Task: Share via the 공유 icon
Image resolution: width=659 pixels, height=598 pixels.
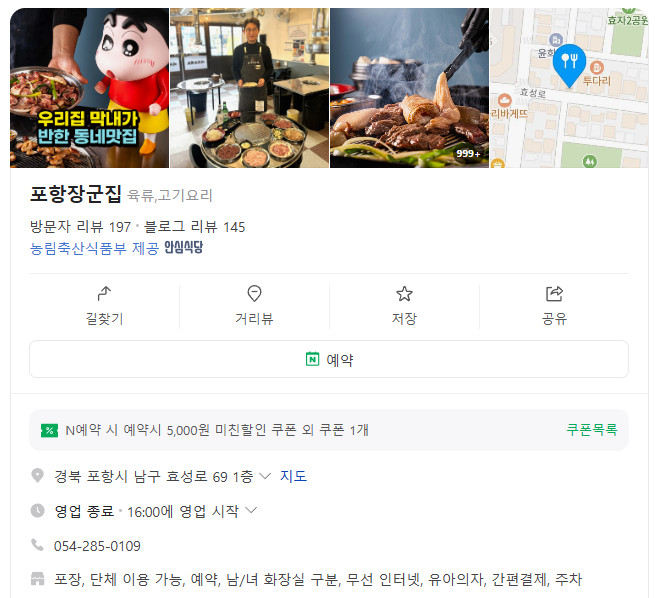Action: click(x=554, y=293)
